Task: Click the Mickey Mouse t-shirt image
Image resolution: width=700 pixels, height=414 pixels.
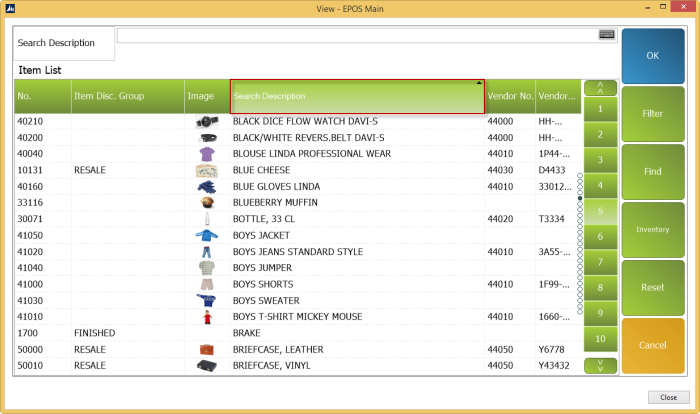Action: click(207, 317)
